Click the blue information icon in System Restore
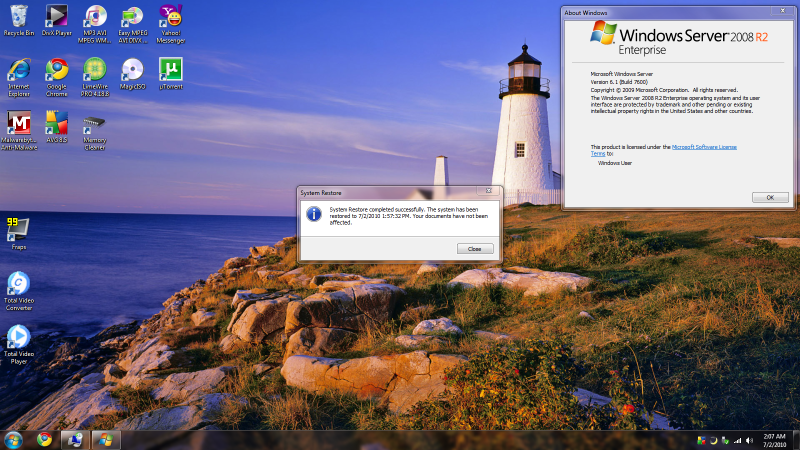This screenshot has width=800, height=450. click(314, 214)
